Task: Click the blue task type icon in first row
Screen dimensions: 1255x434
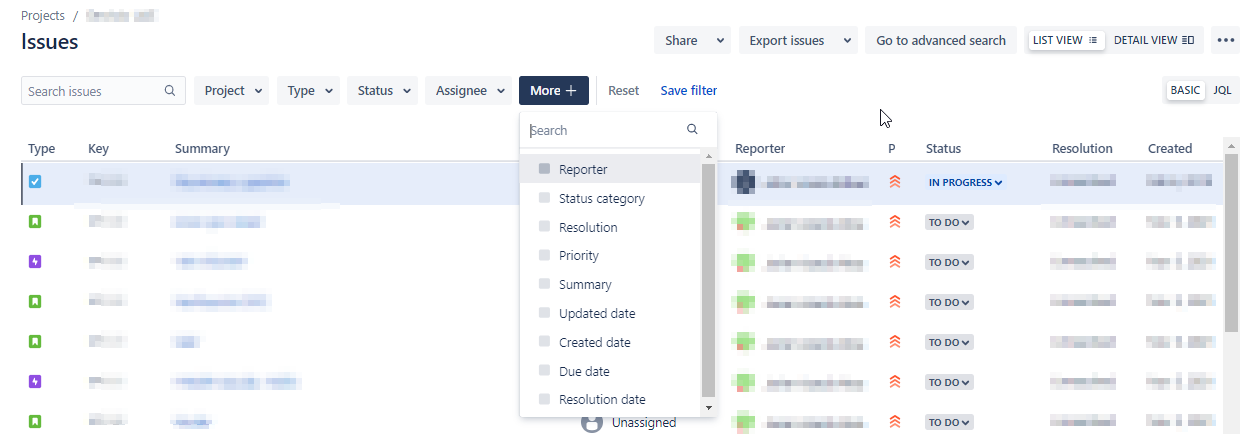Action: click(35, 182)
